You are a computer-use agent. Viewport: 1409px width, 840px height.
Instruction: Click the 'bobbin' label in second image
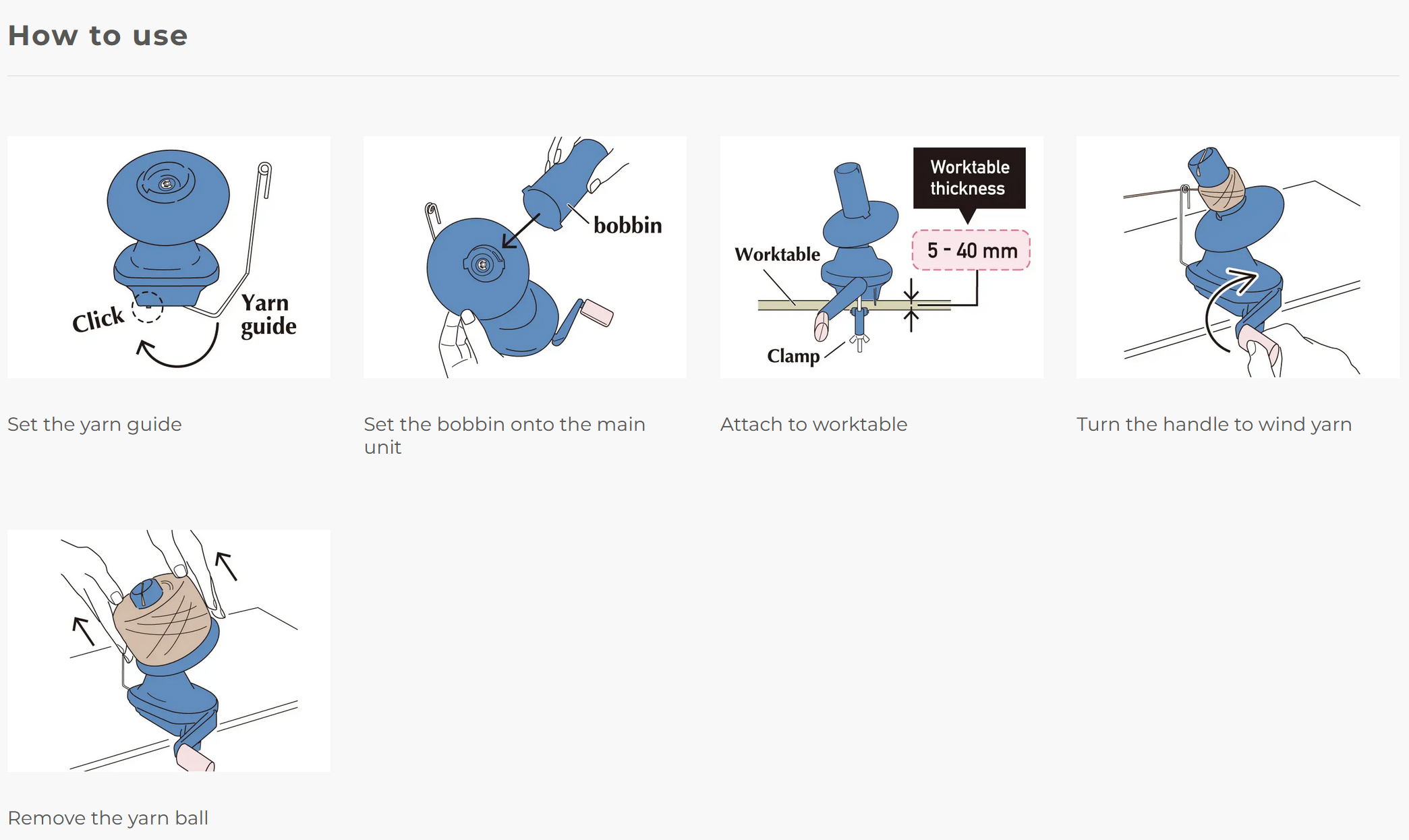pos(627,225)
